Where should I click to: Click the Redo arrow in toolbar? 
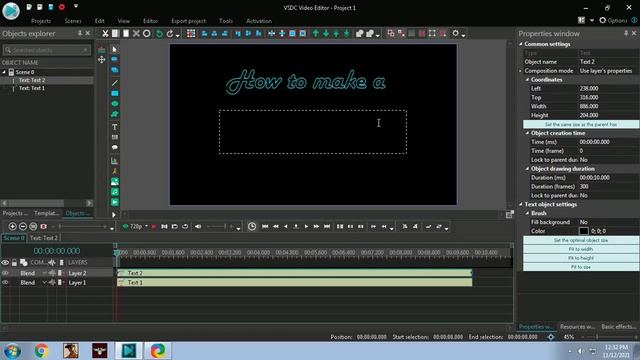[170, 33]
